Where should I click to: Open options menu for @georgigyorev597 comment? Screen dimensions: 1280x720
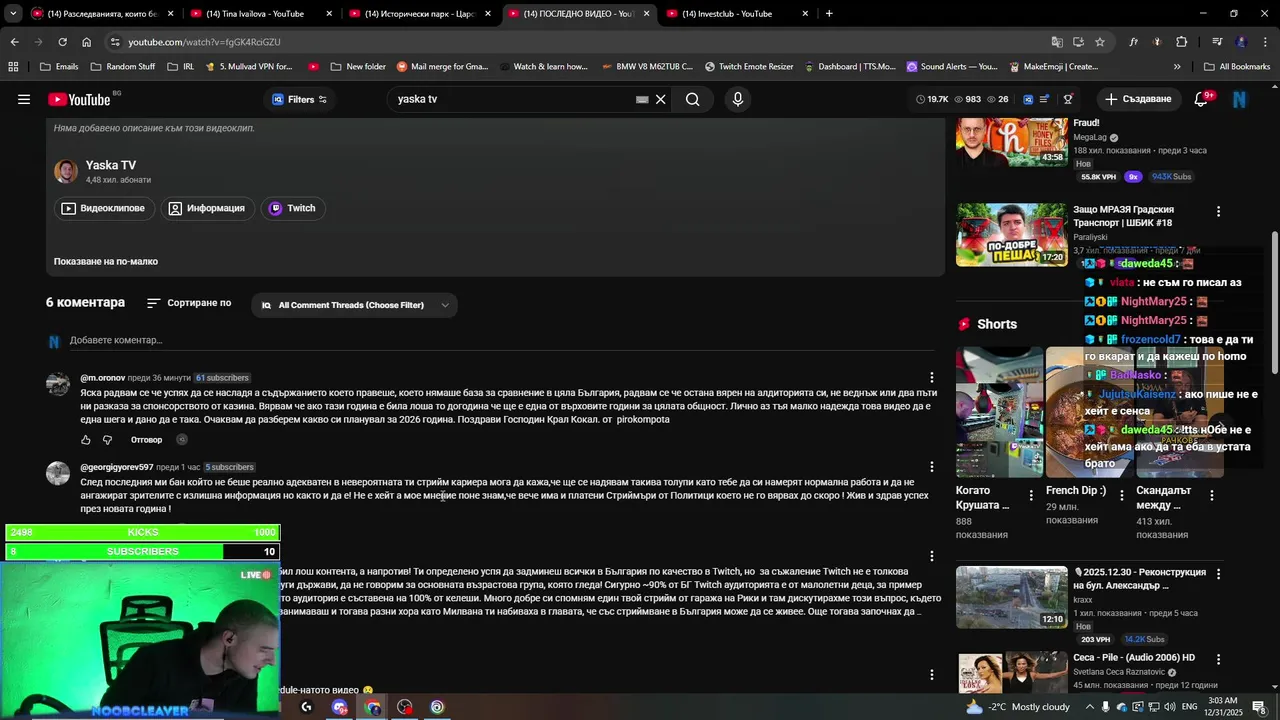pos(932,467)
